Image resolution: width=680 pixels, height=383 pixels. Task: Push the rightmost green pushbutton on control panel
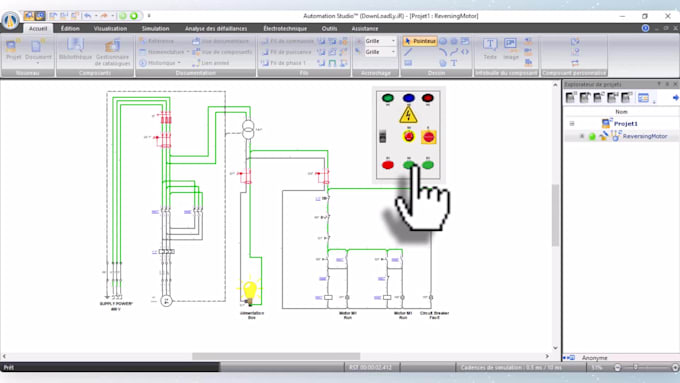coord(428,165)
